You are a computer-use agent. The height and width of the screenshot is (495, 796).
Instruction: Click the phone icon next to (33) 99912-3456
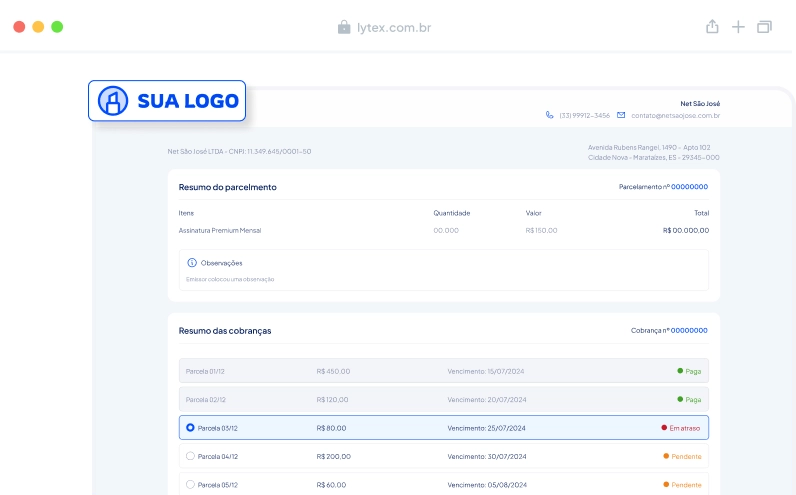[549, 115]
